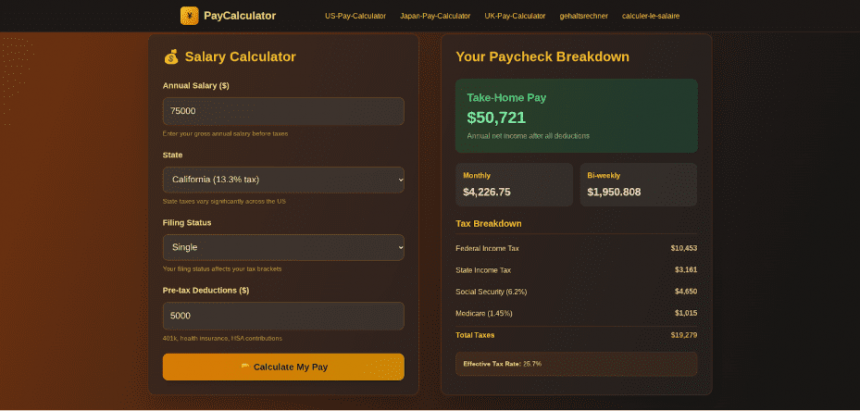This screenshot has width=860, height=411.
Task: Go to the Japan-Pay-Calculator page
Action: (435, 16)
